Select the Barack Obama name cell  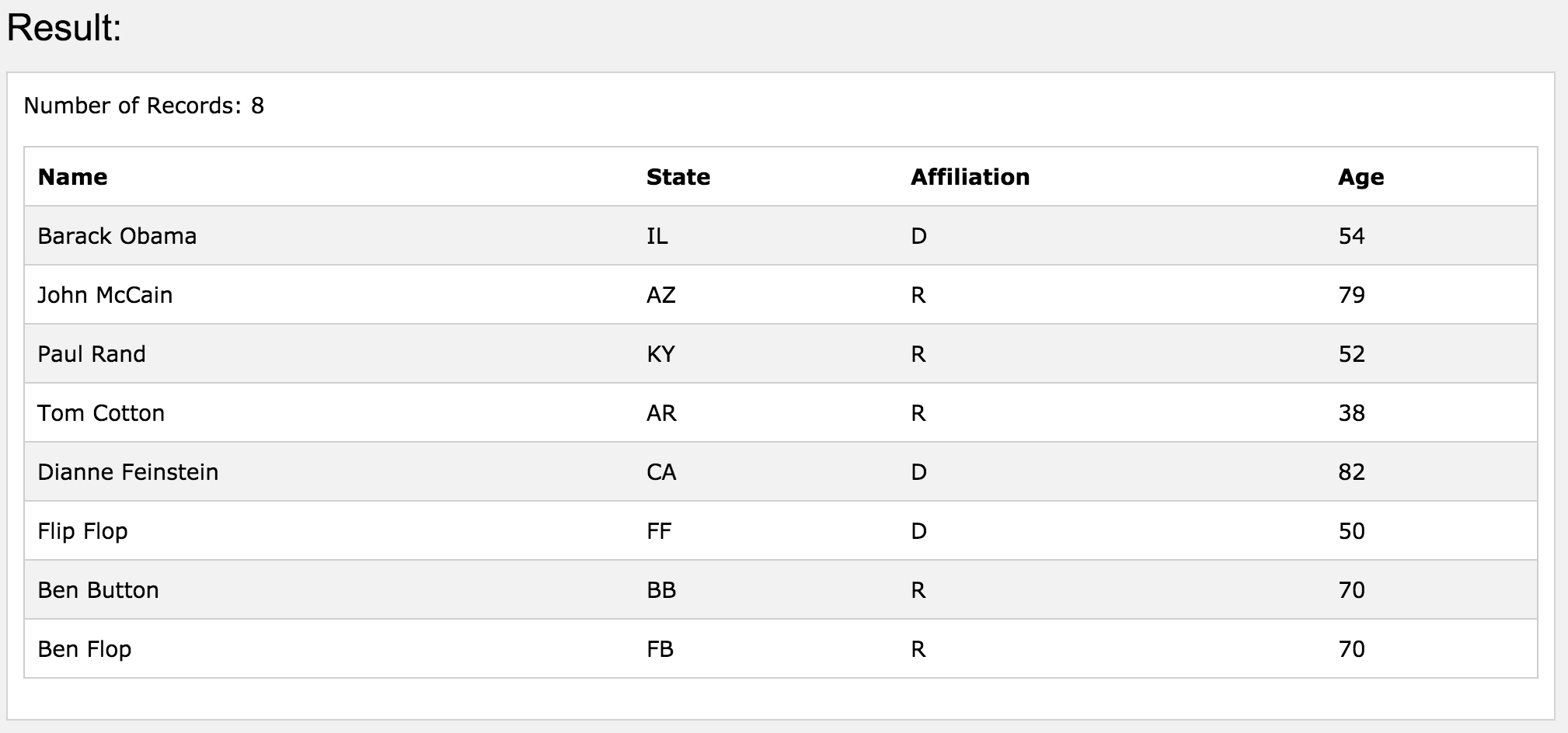117,236
